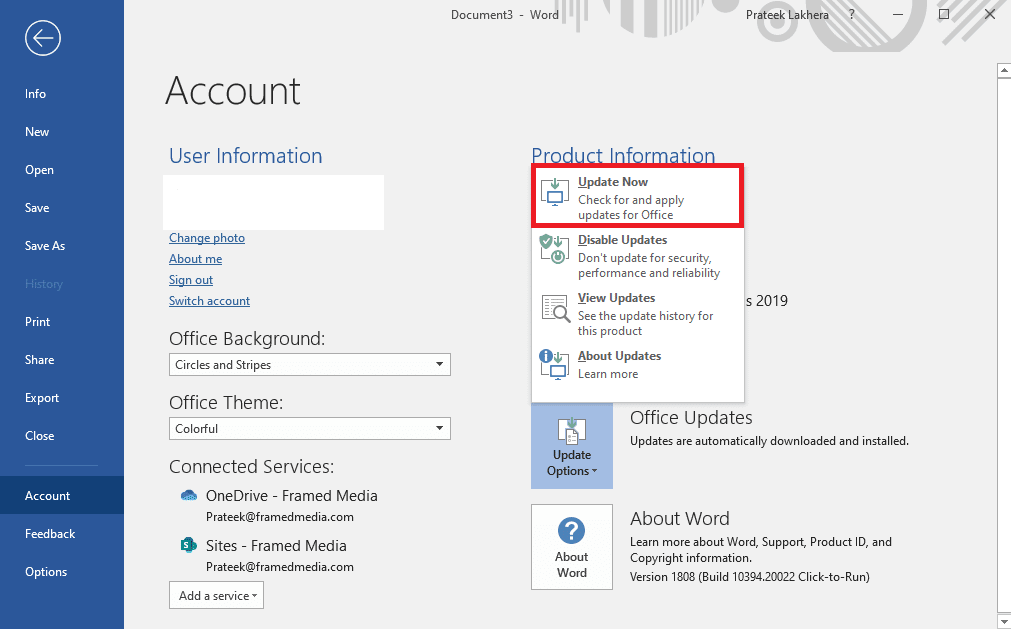Click the OneDrive cloud icon
This screenshot has height=629, width=1011.
click(188, 496)
